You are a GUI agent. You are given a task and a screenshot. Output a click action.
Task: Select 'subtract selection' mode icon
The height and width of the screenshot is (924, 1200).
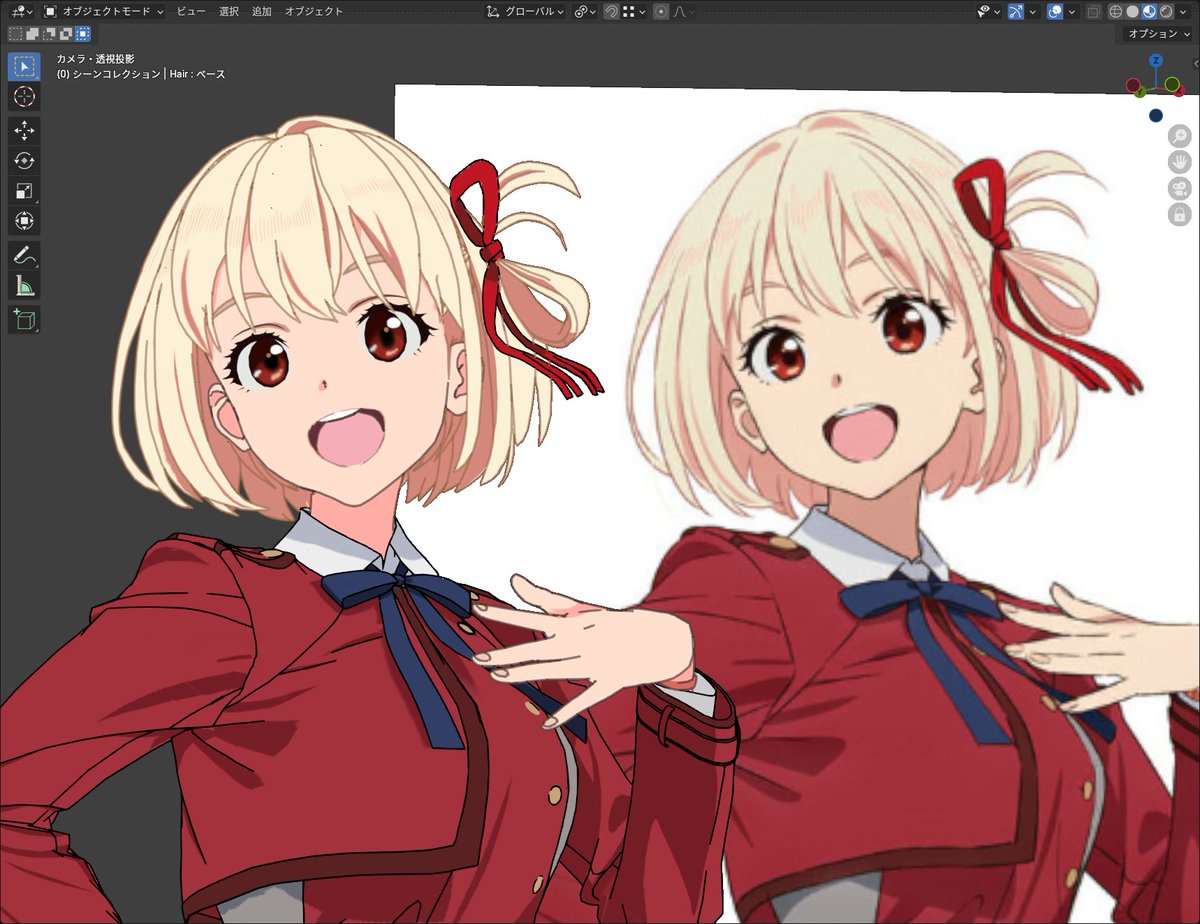pos(49,34)
